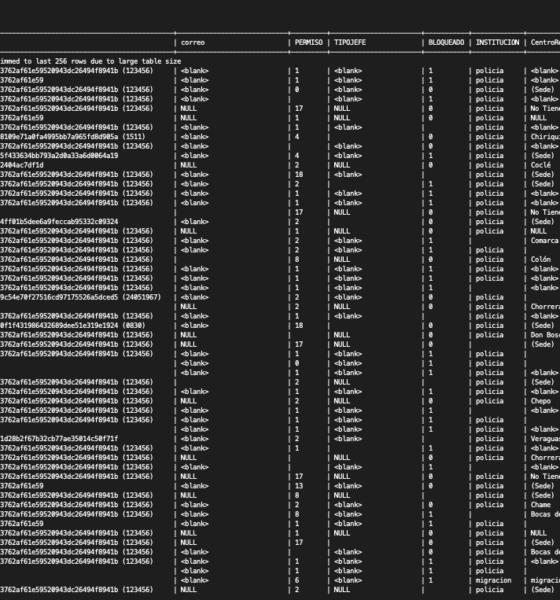Click hash starting with 5f433634bb79
This screenshot has width=560, height=600.
(59, 156)
